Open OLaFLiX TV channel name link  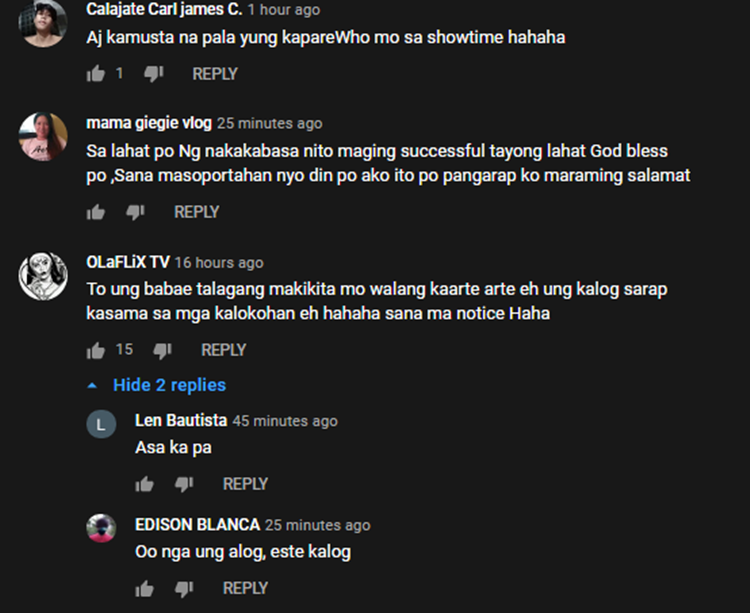[x=128, y=262]
